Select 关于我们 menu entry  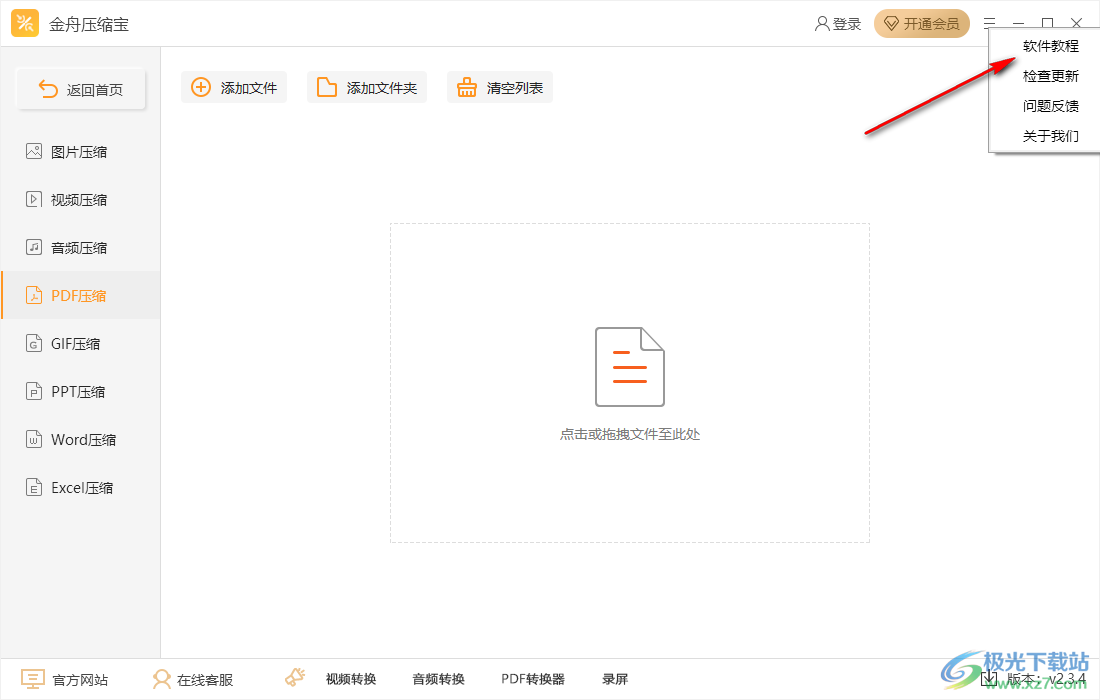[x=1050, y=136]
